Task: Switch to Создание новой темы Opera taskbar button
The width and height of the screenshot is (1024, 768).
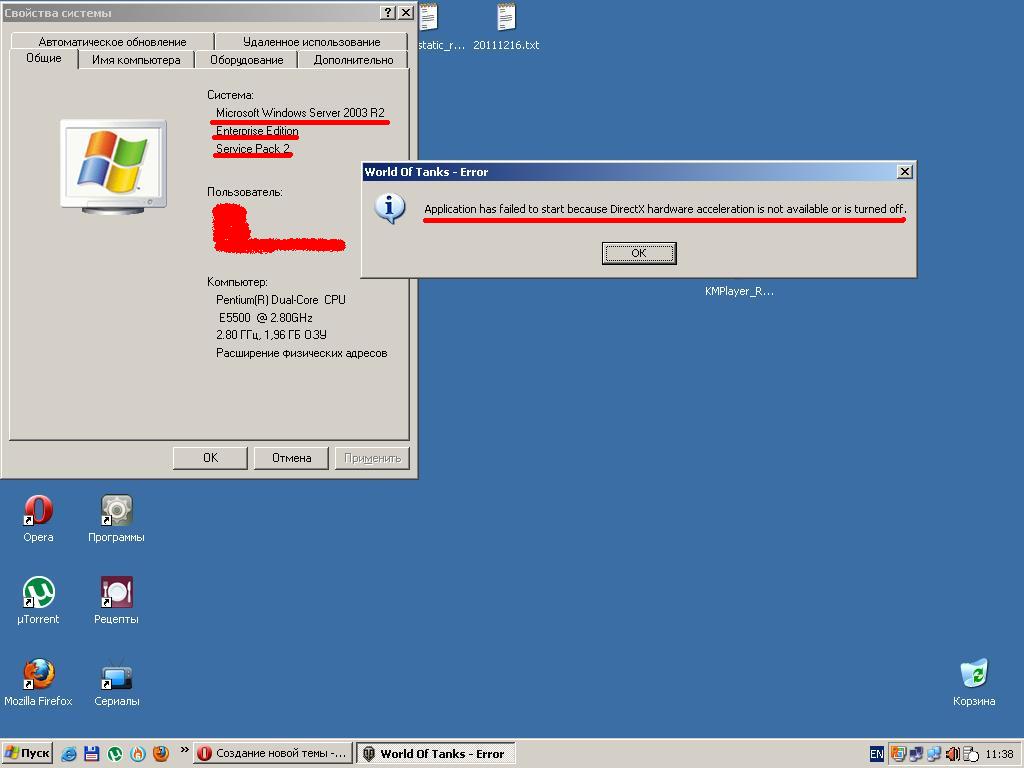Action: [x=273, y=754]
